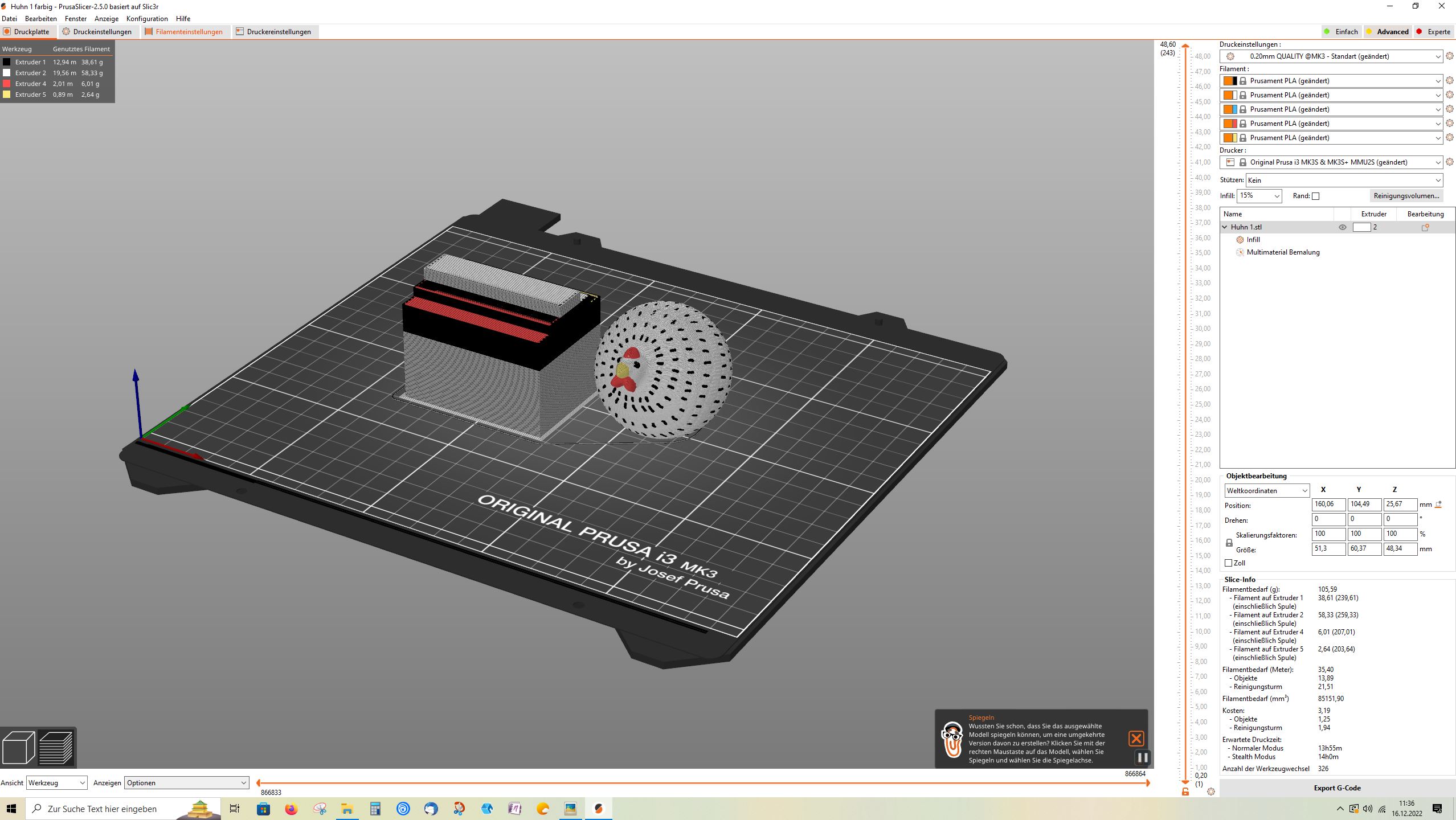The width and height of the screenshot is (1456, 820).
Task: Open the Anzeigen Optionen dropdown
Action: (x=187, y=783)
